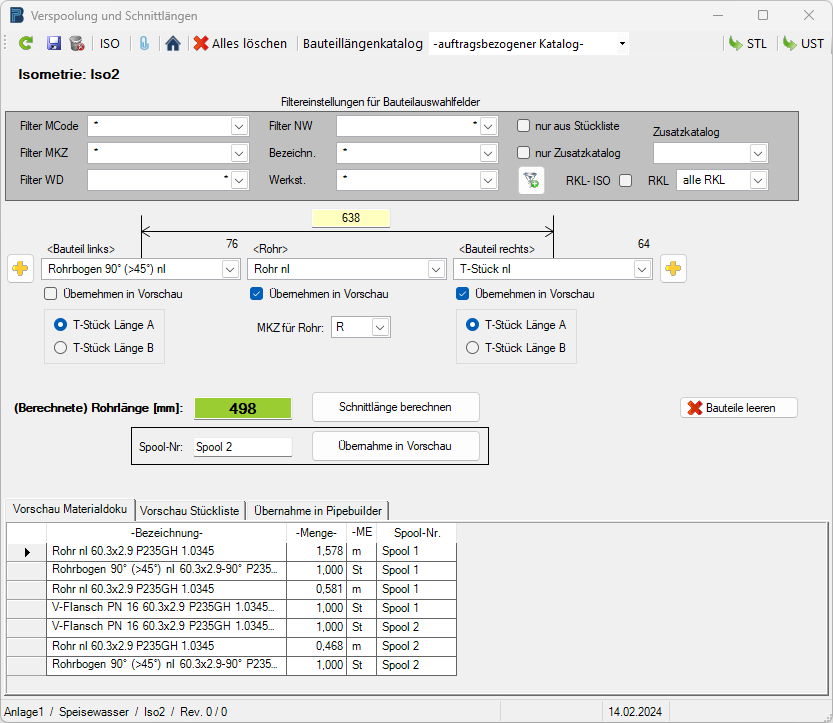Open the STL export in toolbar

tap(748, 44)
